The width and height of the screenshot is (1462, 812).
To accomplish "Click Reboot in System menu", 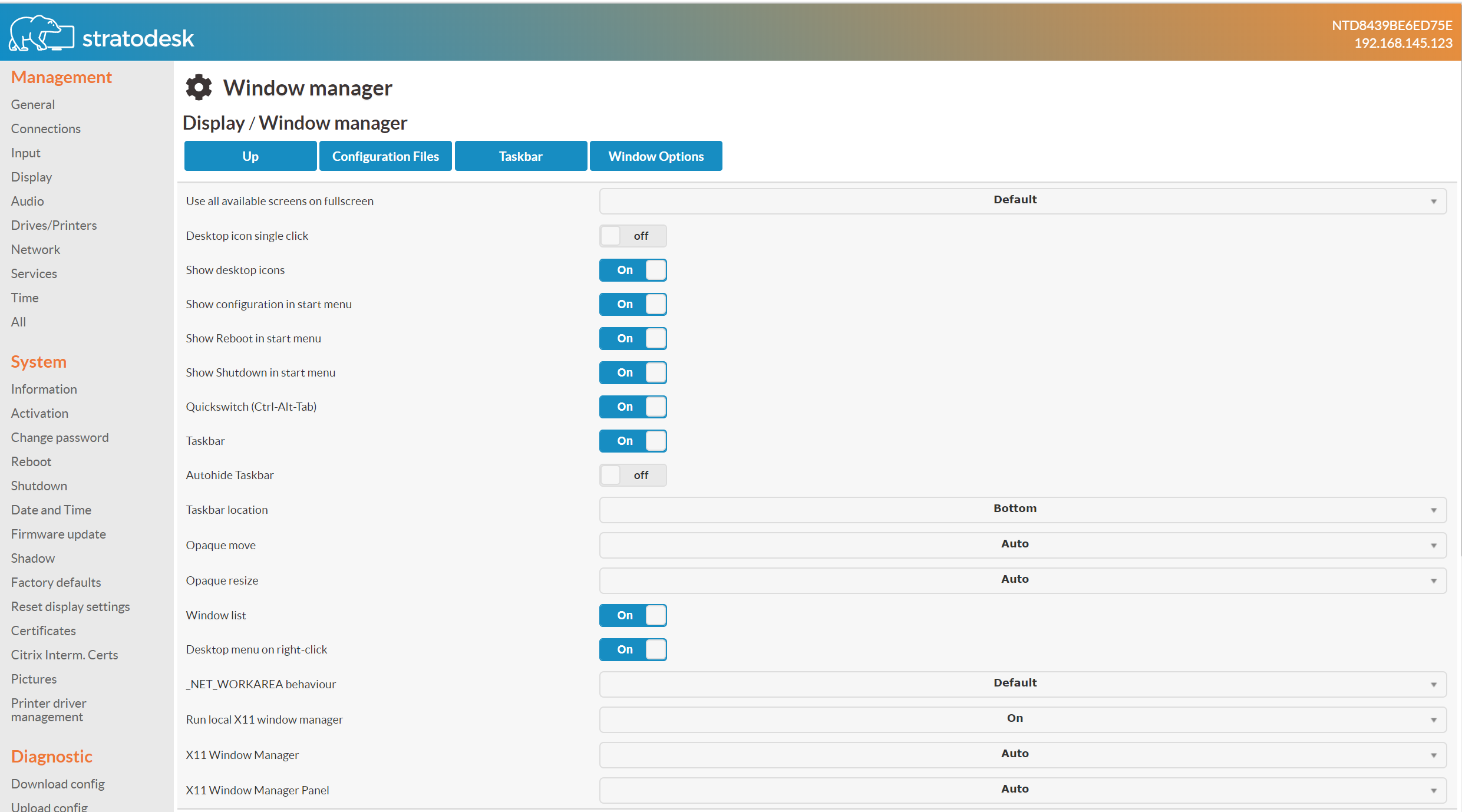I will pos(31,461).
